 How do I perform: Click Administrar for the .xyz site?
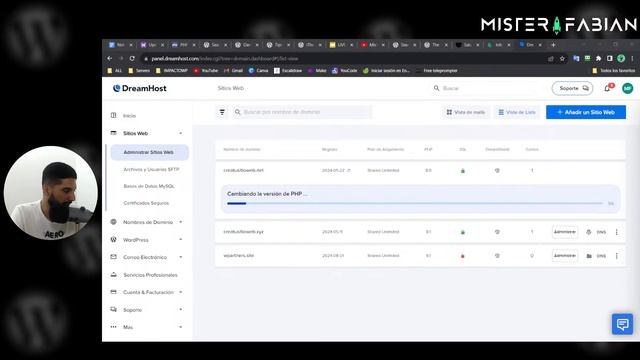(565, 232)
